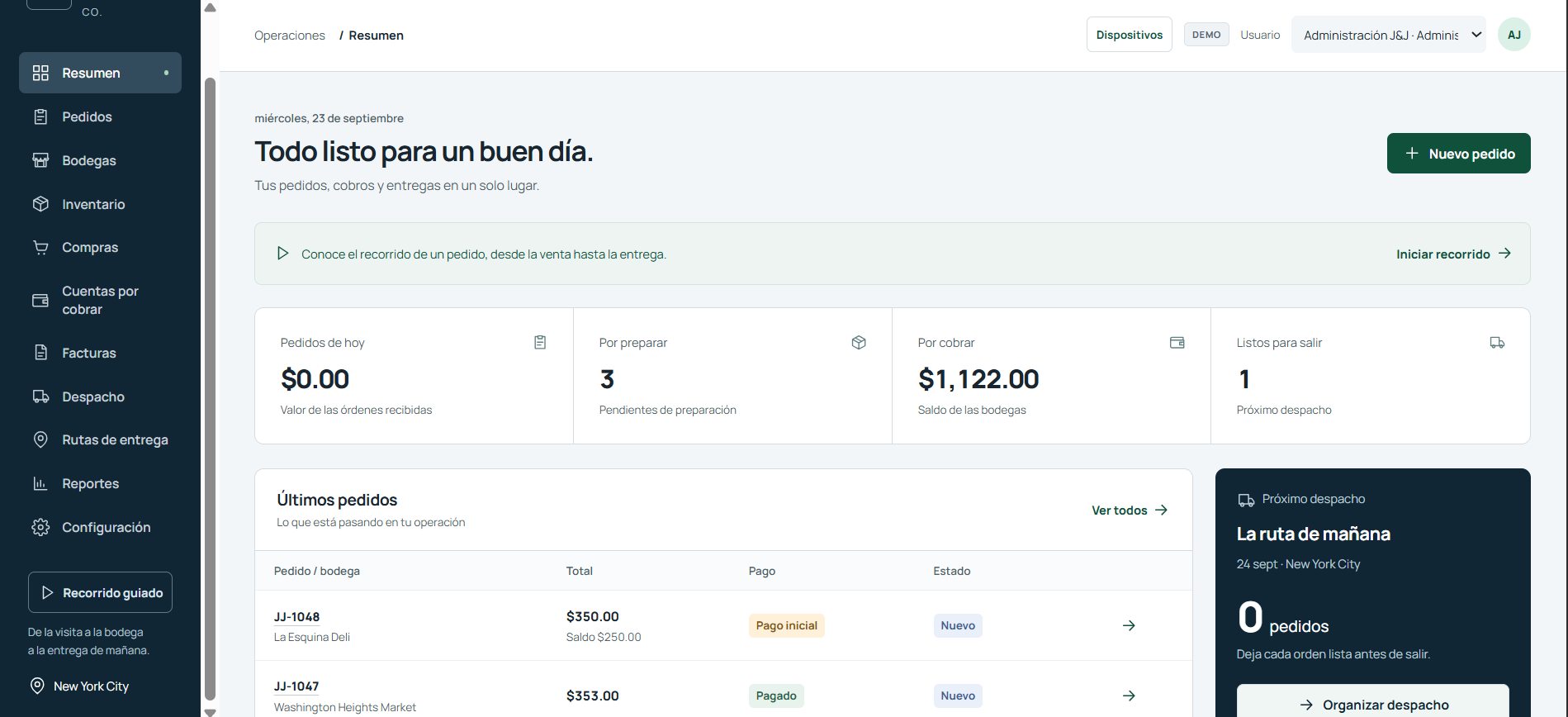
Task: Click the $1,122.00 Por cobrar value
Action: 978,379
